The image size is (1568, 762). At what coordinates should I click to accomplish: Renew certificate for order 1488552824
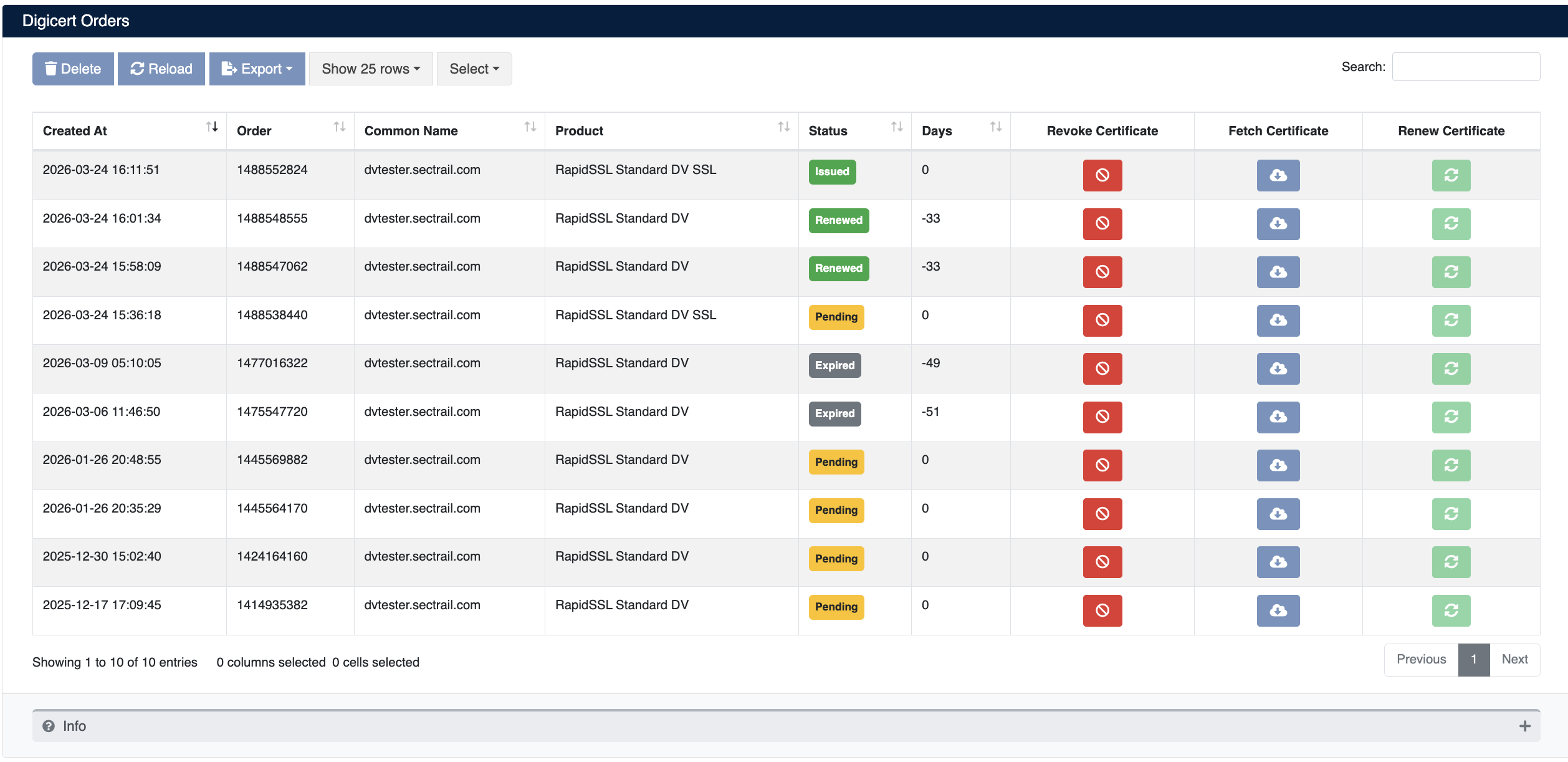pyautogui.click(x=1451, y=175)
